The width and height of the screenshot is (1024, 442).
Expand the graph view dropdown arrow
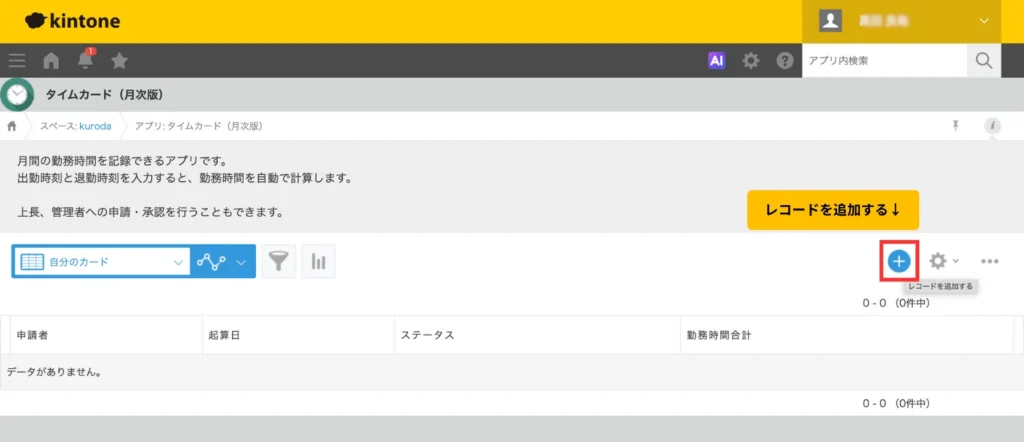(x=241, y=262)
